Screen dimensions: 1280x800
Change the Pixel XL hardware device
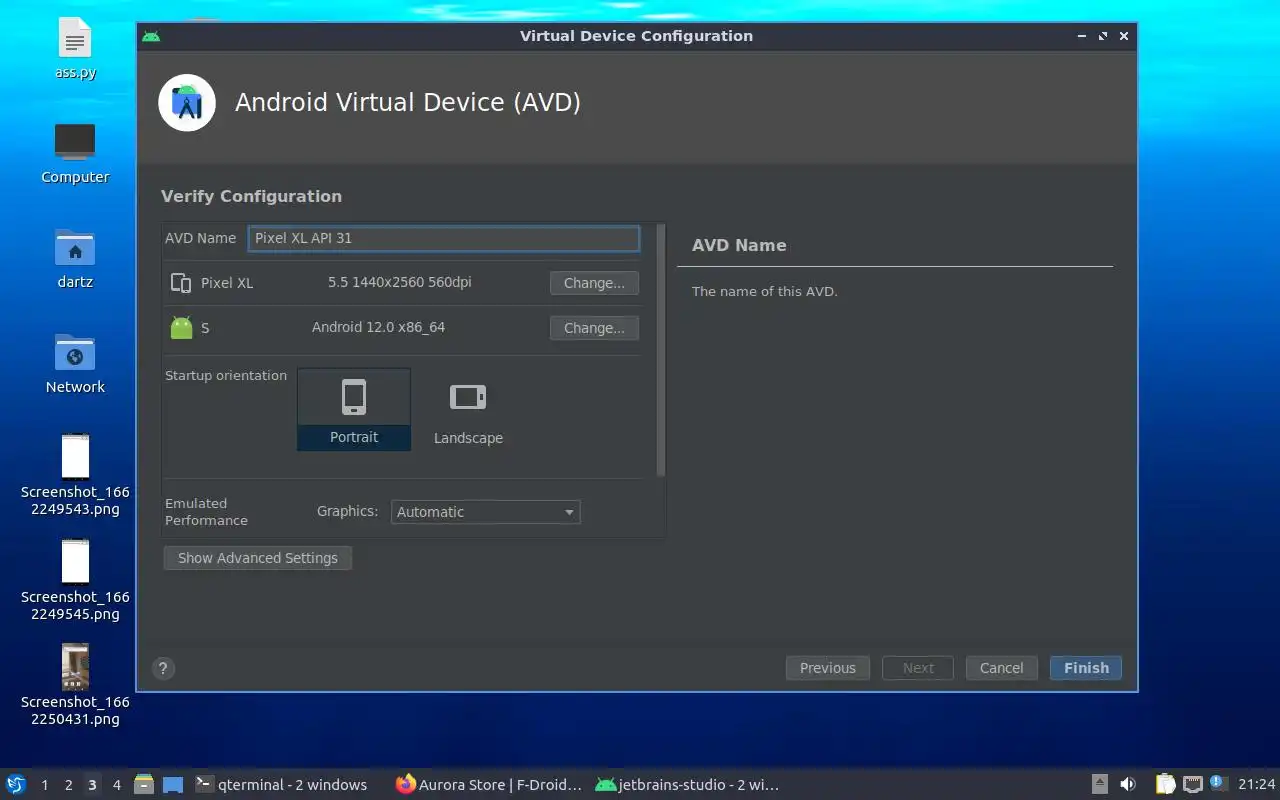(594, 283)
